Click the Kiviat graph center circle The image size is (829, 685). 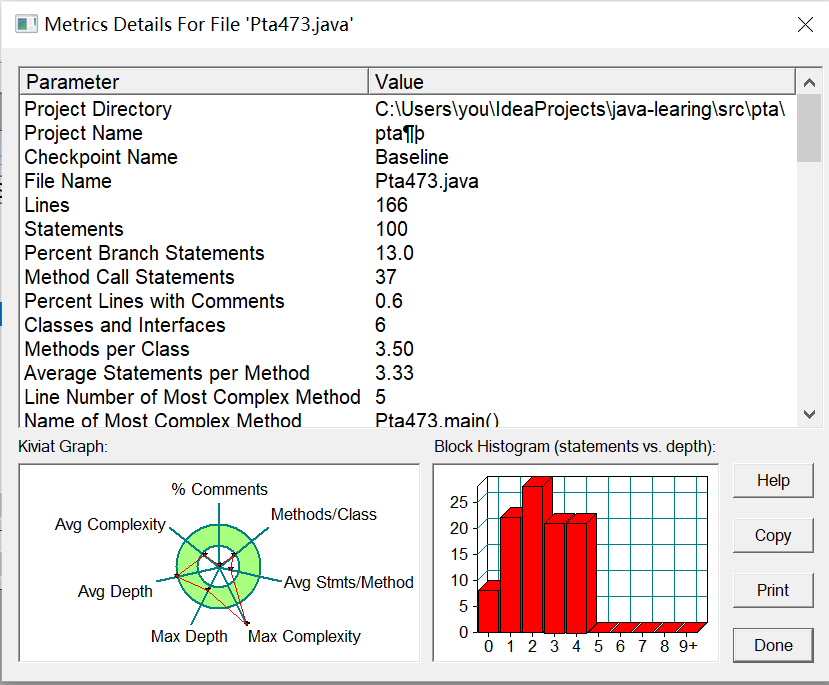point(218,566)
